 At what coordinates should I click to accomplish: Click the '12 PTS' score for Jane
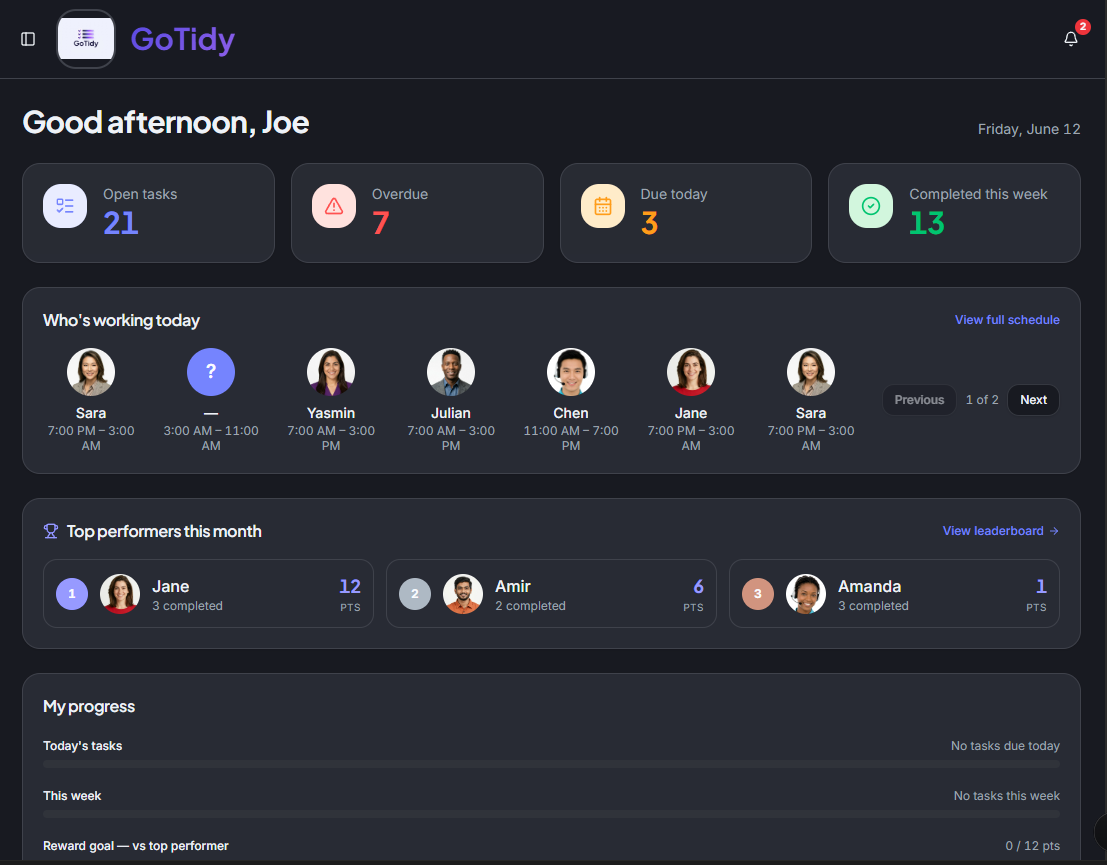pos(350,595)
